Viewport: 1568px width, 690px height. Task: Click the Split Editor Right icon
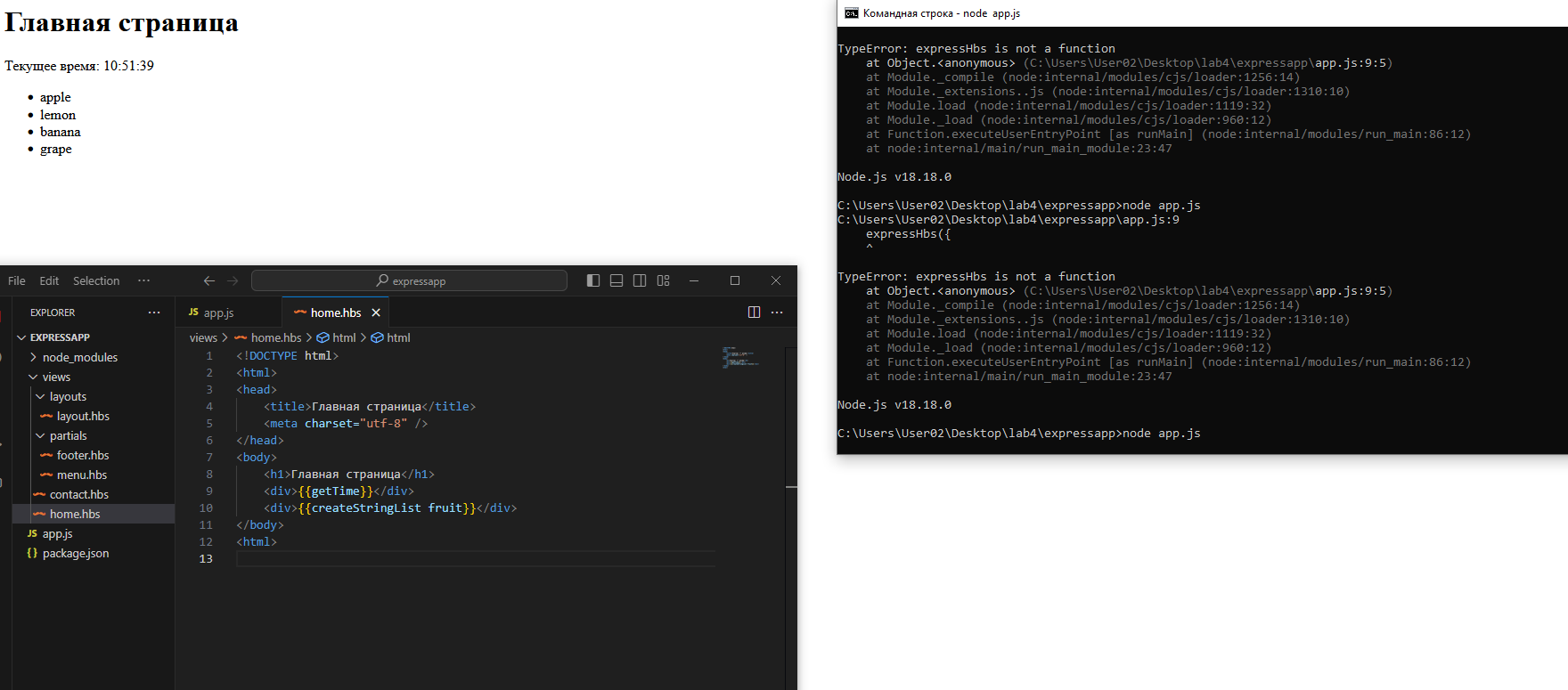click(754, 313)
